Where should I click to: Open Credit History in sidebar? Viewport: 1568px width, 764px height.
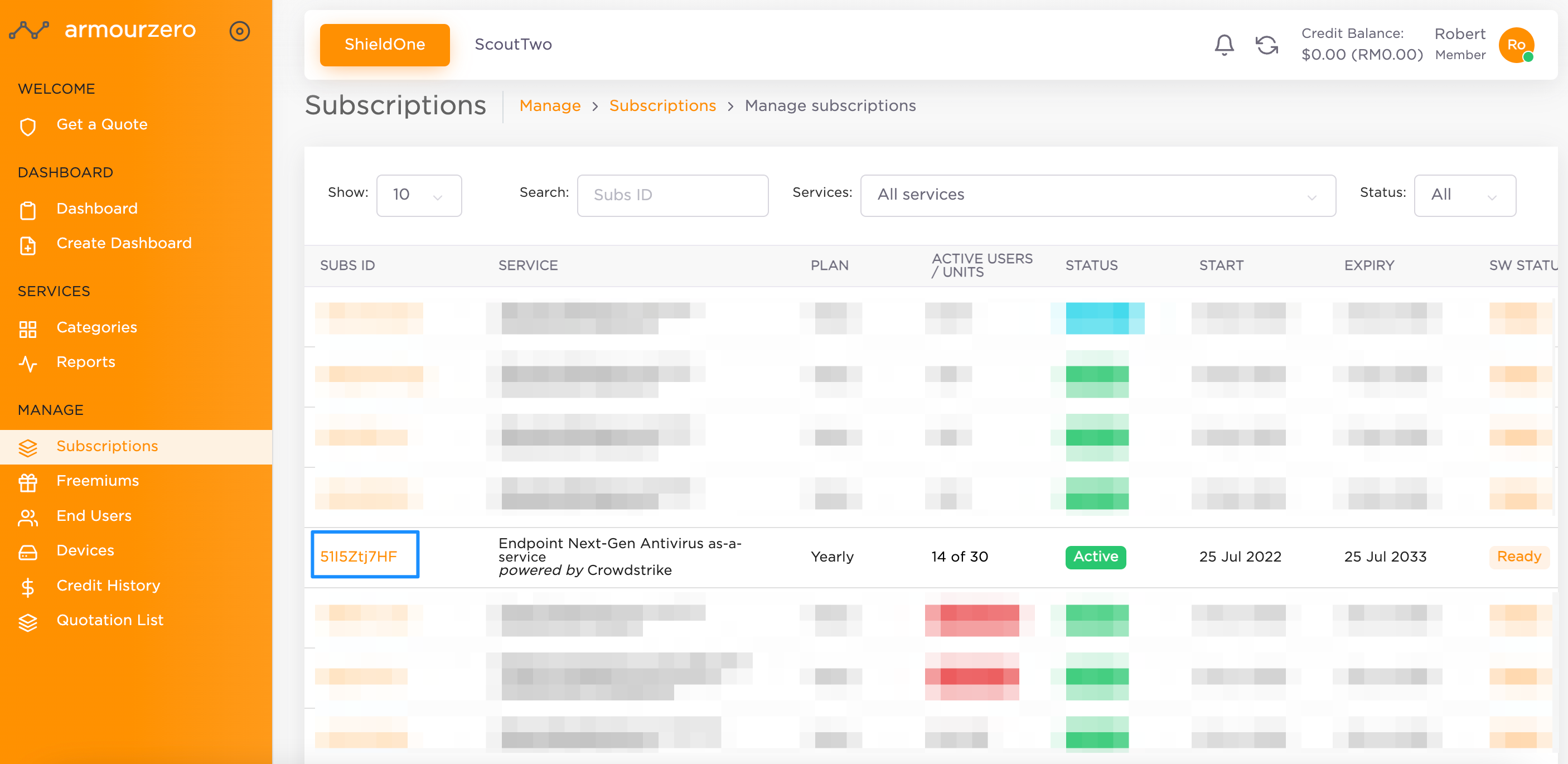point(108,585)
